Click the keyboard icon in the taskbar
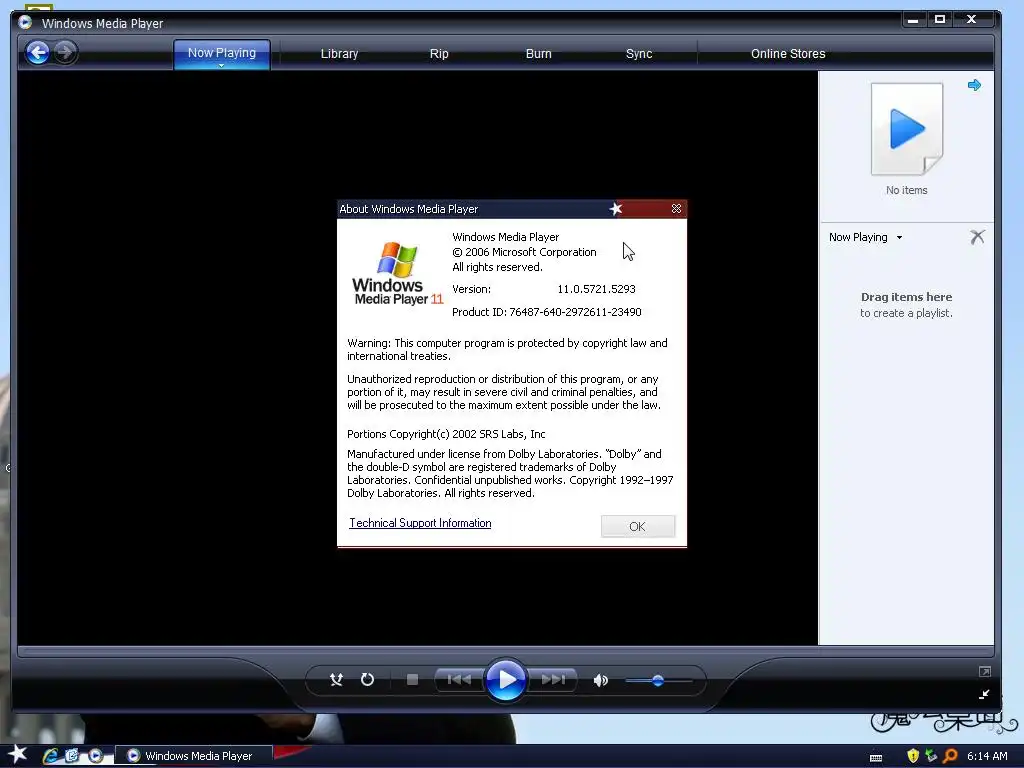Screen dimensions: 1024x768 click(876, 758)
